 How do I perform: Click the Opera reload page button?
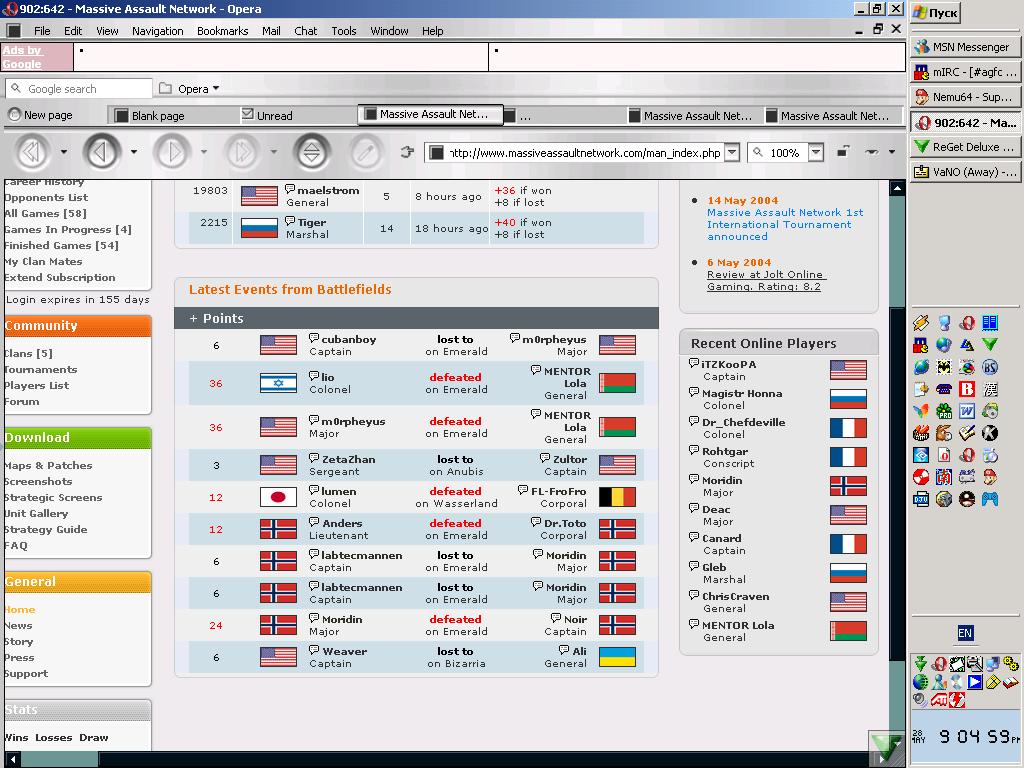click(x=312, y=152)
